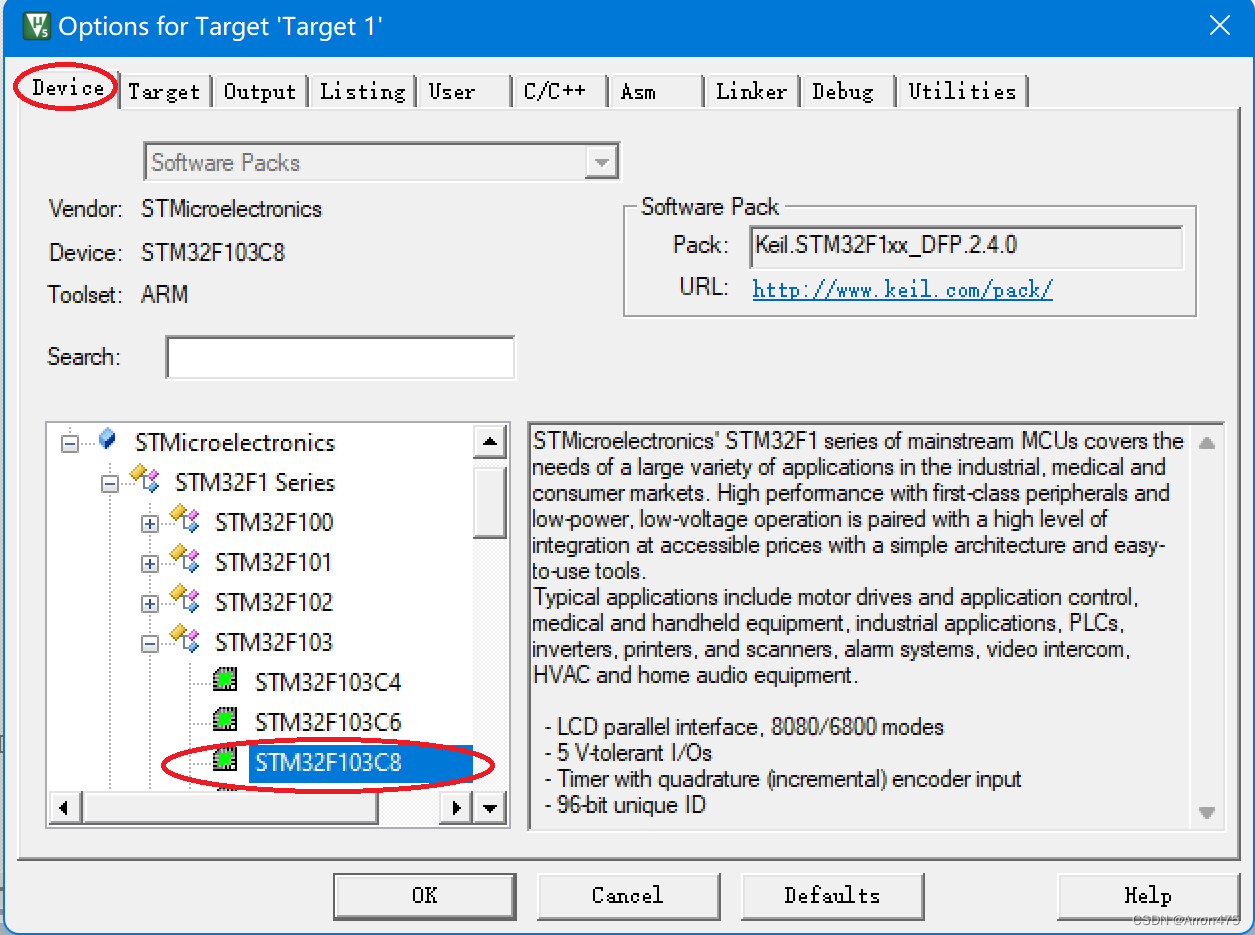Click device tree scroll down arrow
This screenshot has width=1255, height=935.
[489, 807]
